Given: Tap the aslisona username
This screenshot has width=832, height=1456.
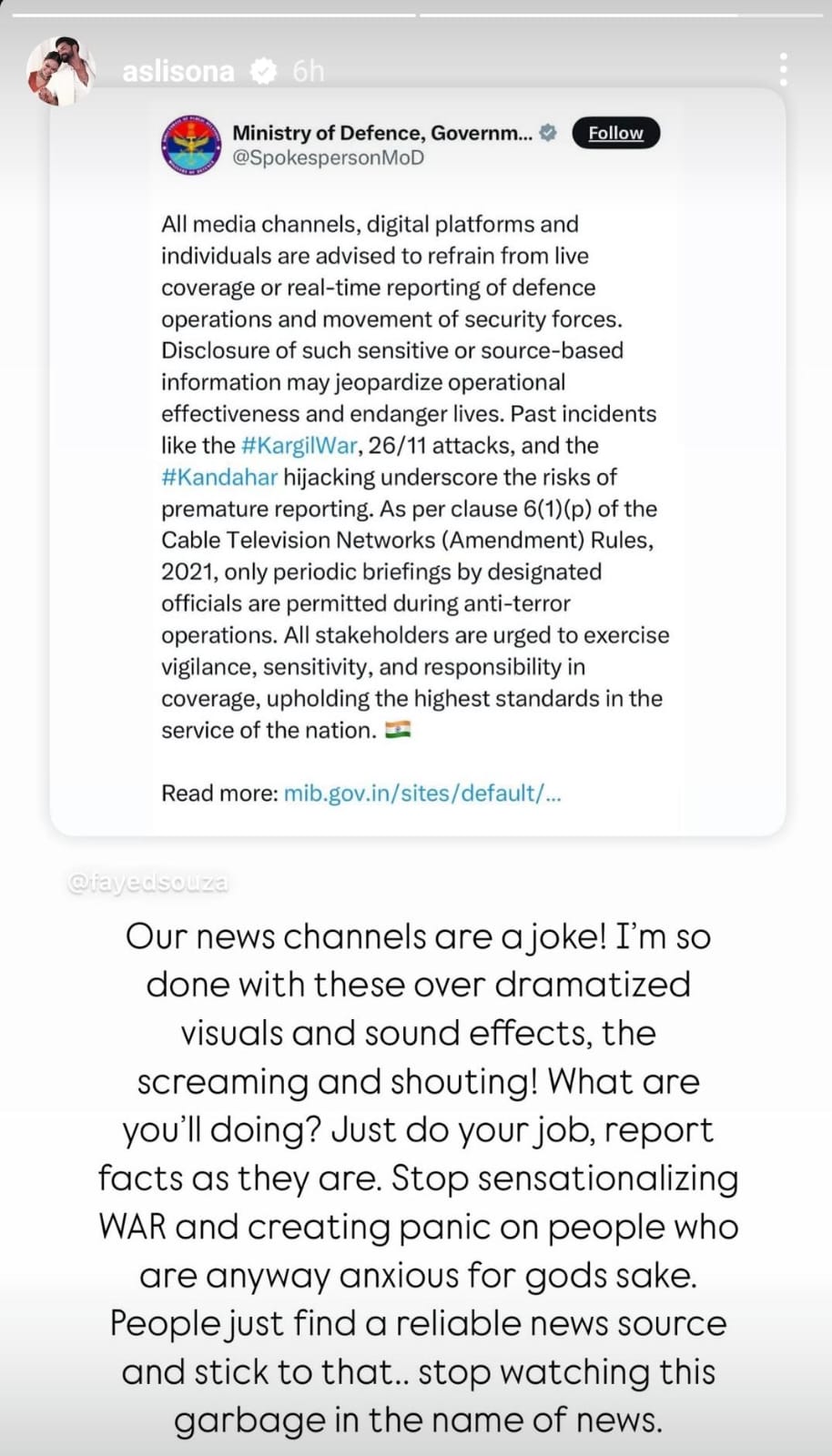Looking at the screenshot, I should point(178,71).
